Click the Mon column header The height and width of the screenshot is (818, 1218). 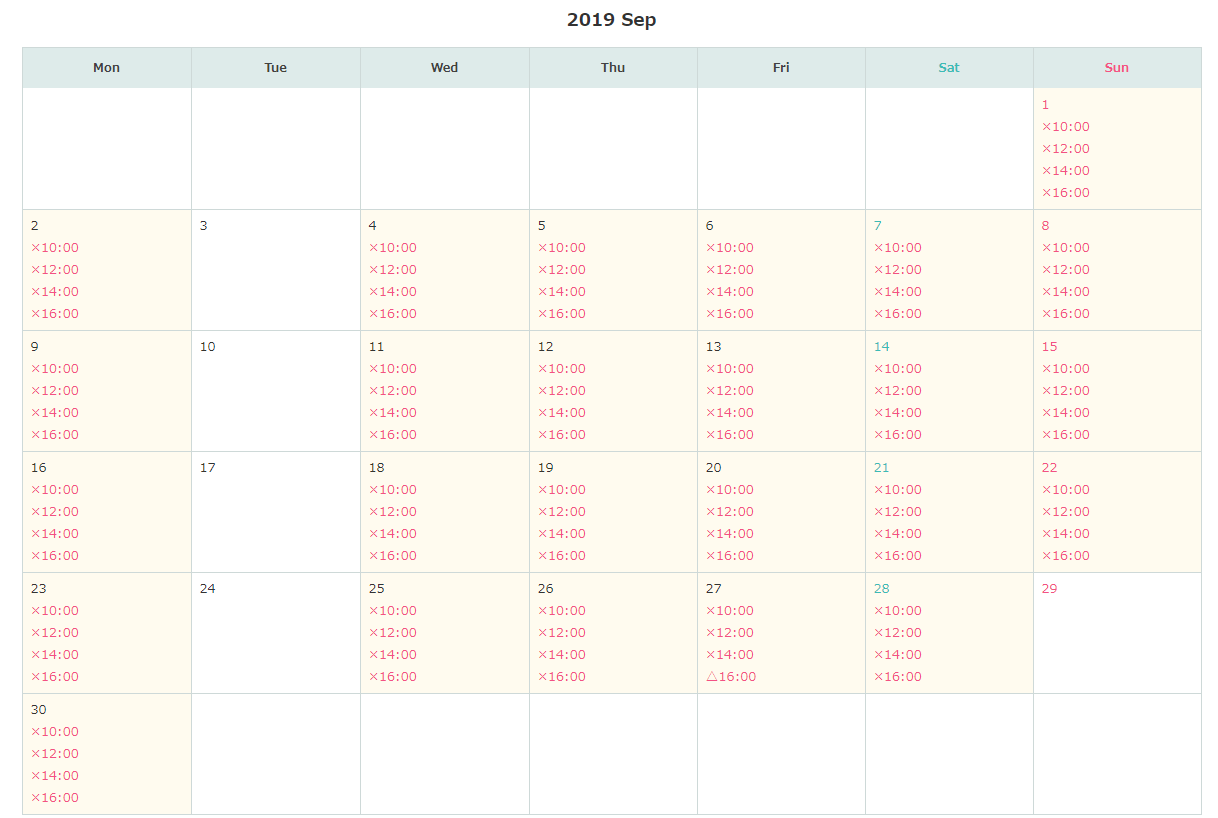106,68
